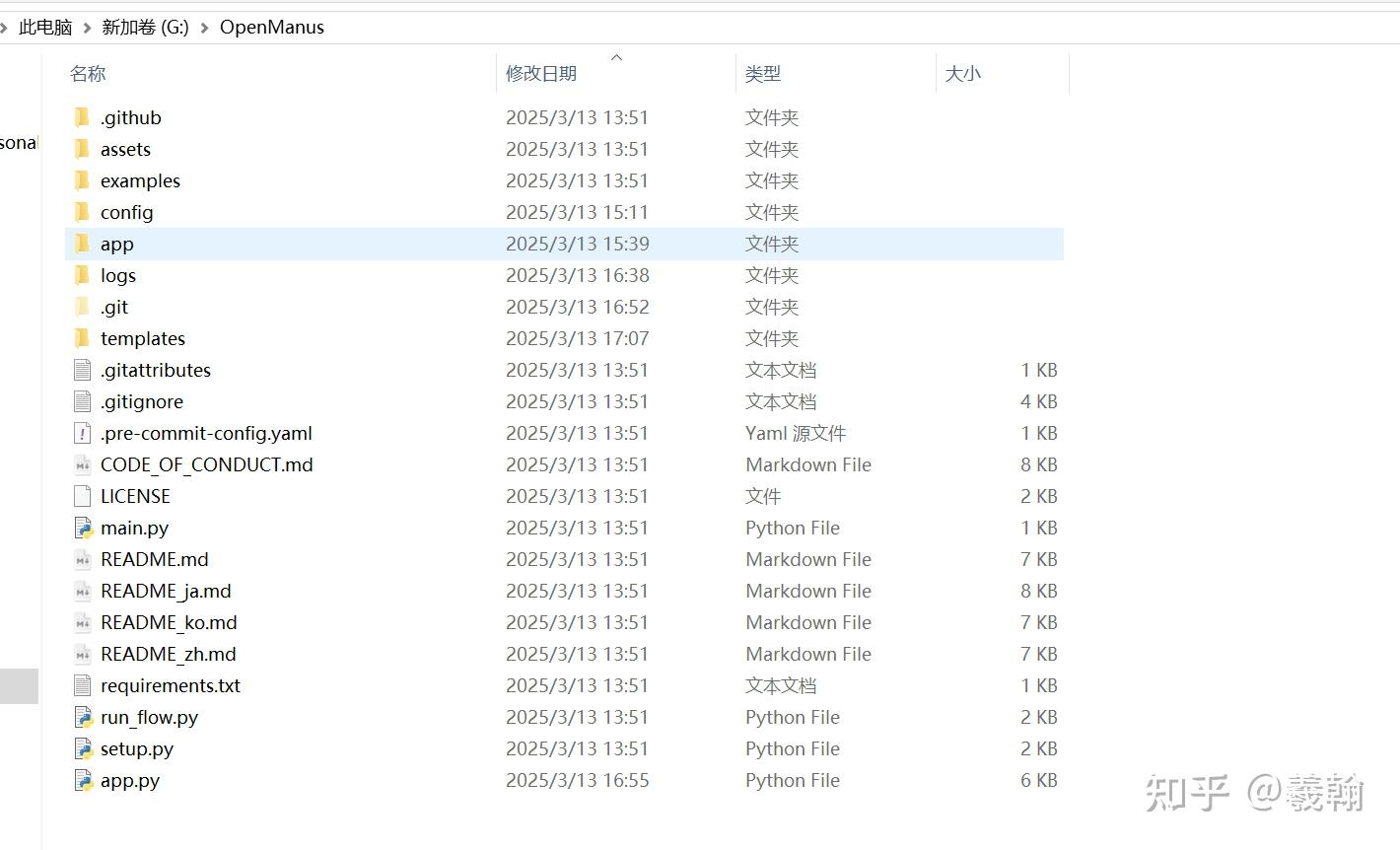
Task: Select the .pre-commit-config.yaml file name
Action: pos(206,434)
